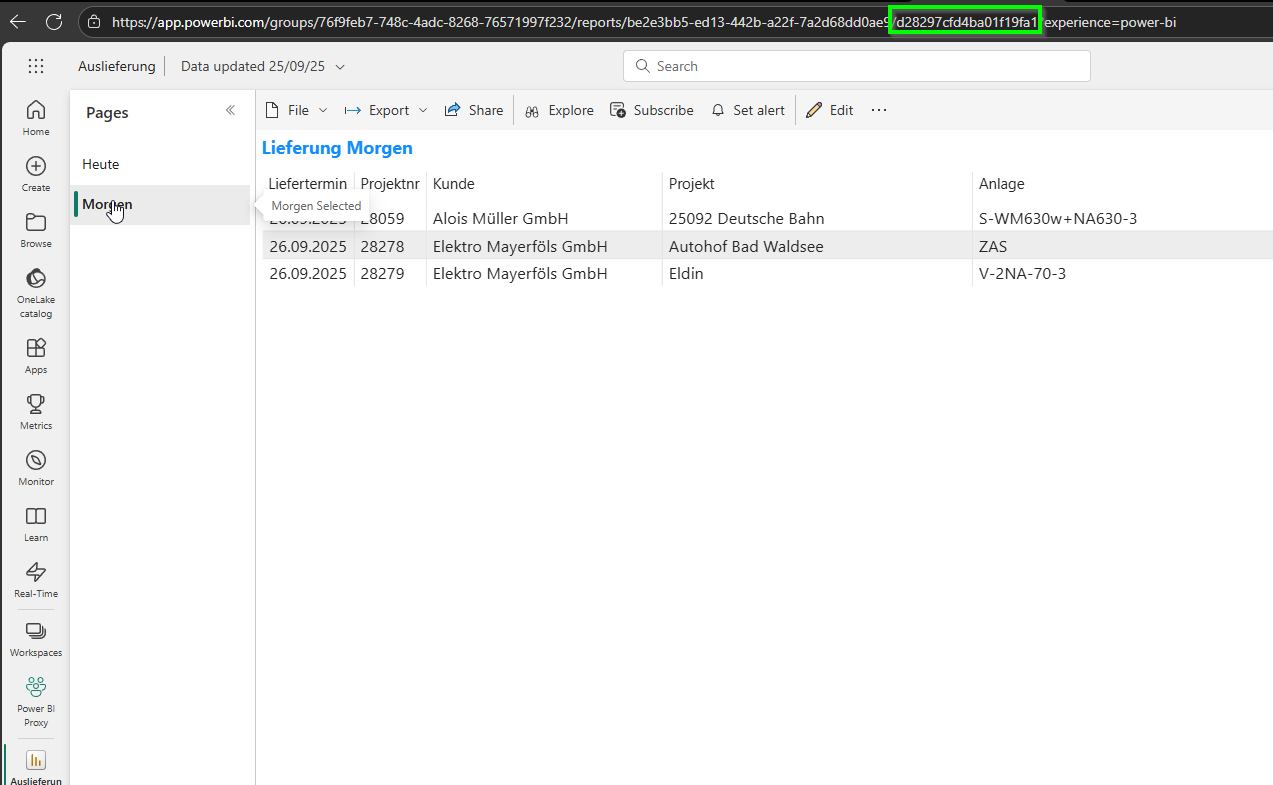
Task: Open Create in the left sidebar
Action: (36, 173)
